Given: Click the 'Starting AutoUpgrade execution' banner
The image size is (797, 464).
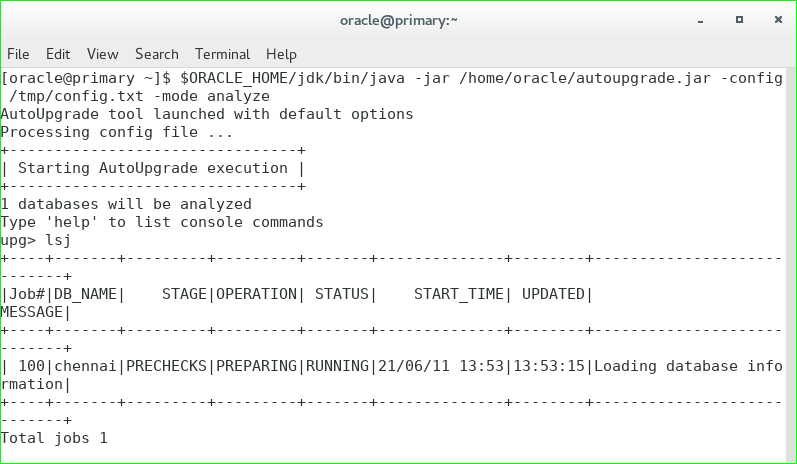Looking at the screenshot, I should pyautogui.click(x=153, y=168).
